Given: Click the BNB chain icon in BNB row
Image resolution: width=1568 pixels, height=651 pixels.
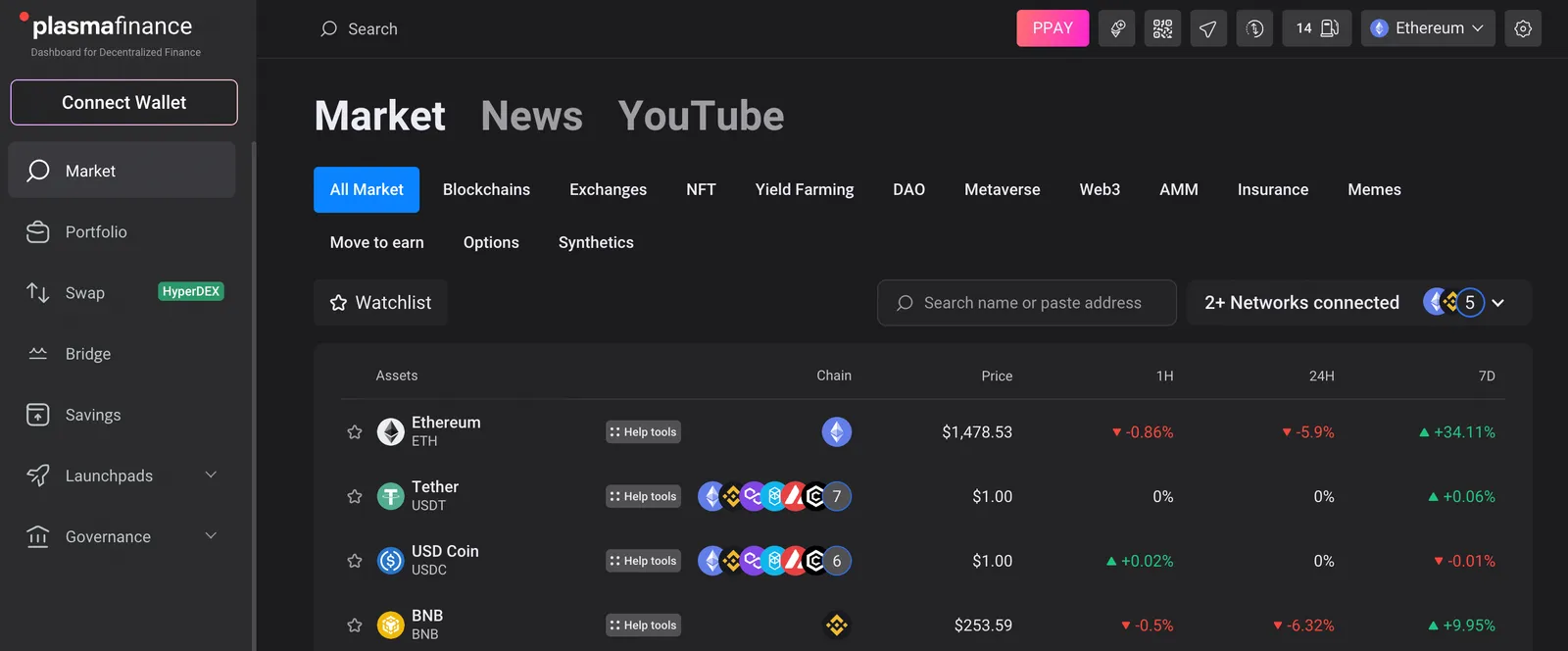Looking at the screenshot, I should (836, 625).
